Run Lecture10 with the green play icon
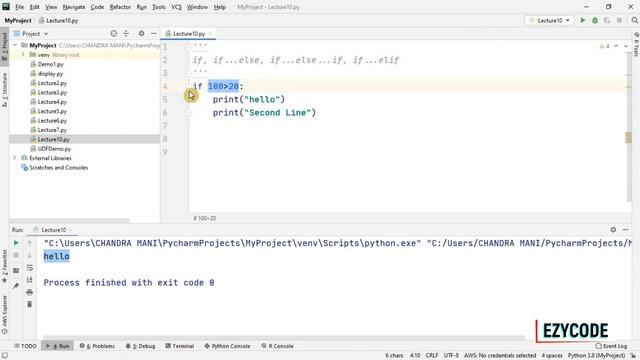The image size is (640, 360). point(582,20)
